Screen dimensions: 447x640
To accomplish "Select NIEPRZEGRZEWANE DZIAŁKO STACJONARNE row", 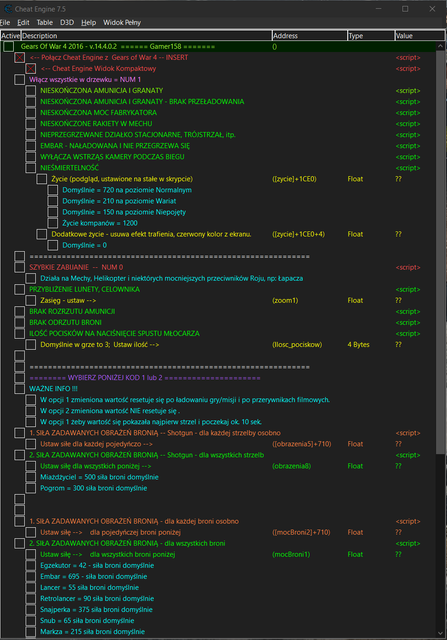I will pyautogui.click(x=138, y=135).
